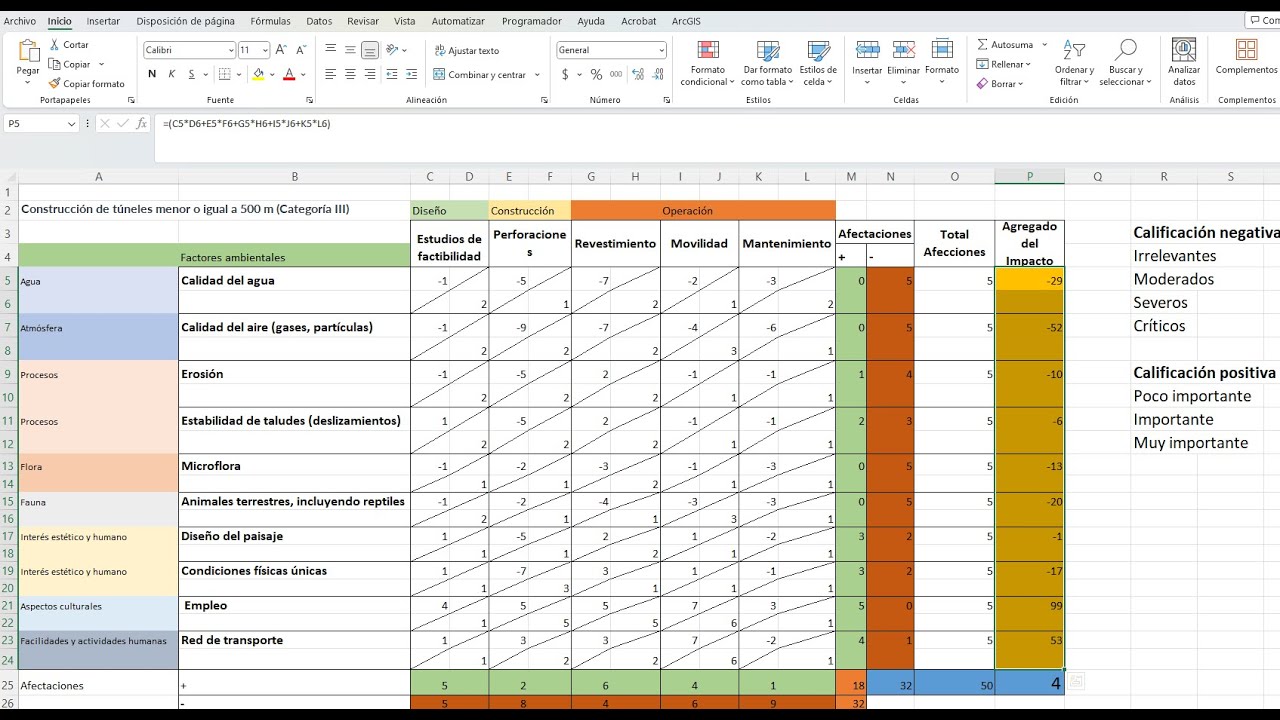Viewport: 1280px width, 720px height.
Task: Increase font size with the larger A icon
Action: click(x=281, y=49)
